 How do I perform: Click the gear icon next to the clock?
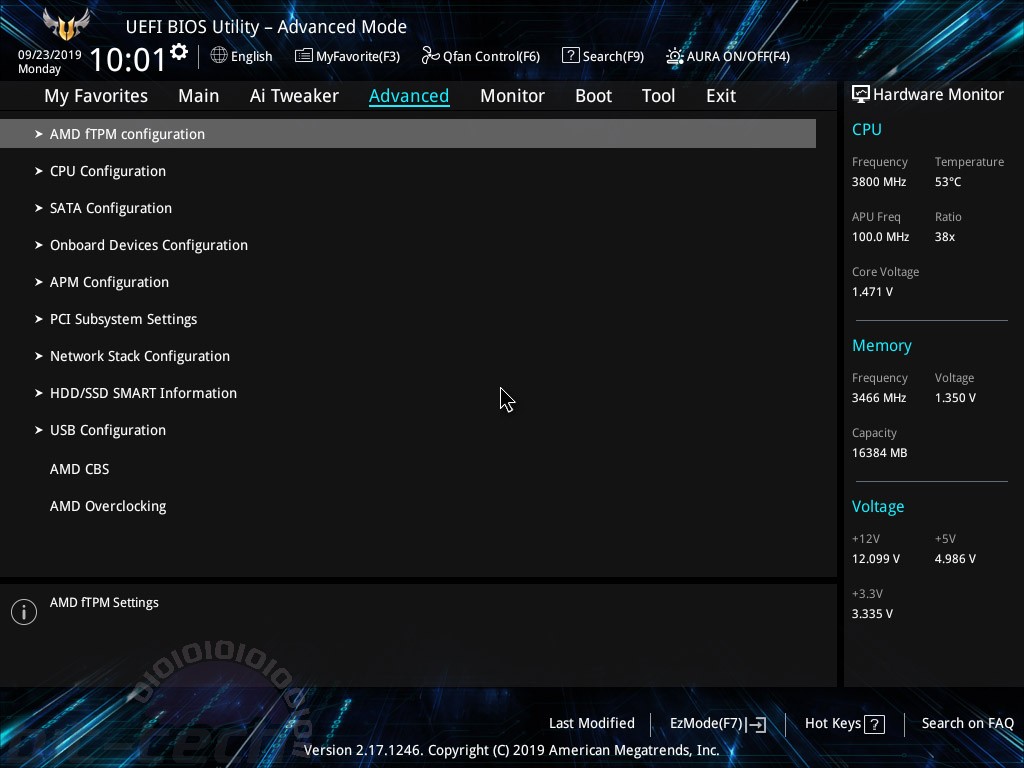(x=179, y=52)
